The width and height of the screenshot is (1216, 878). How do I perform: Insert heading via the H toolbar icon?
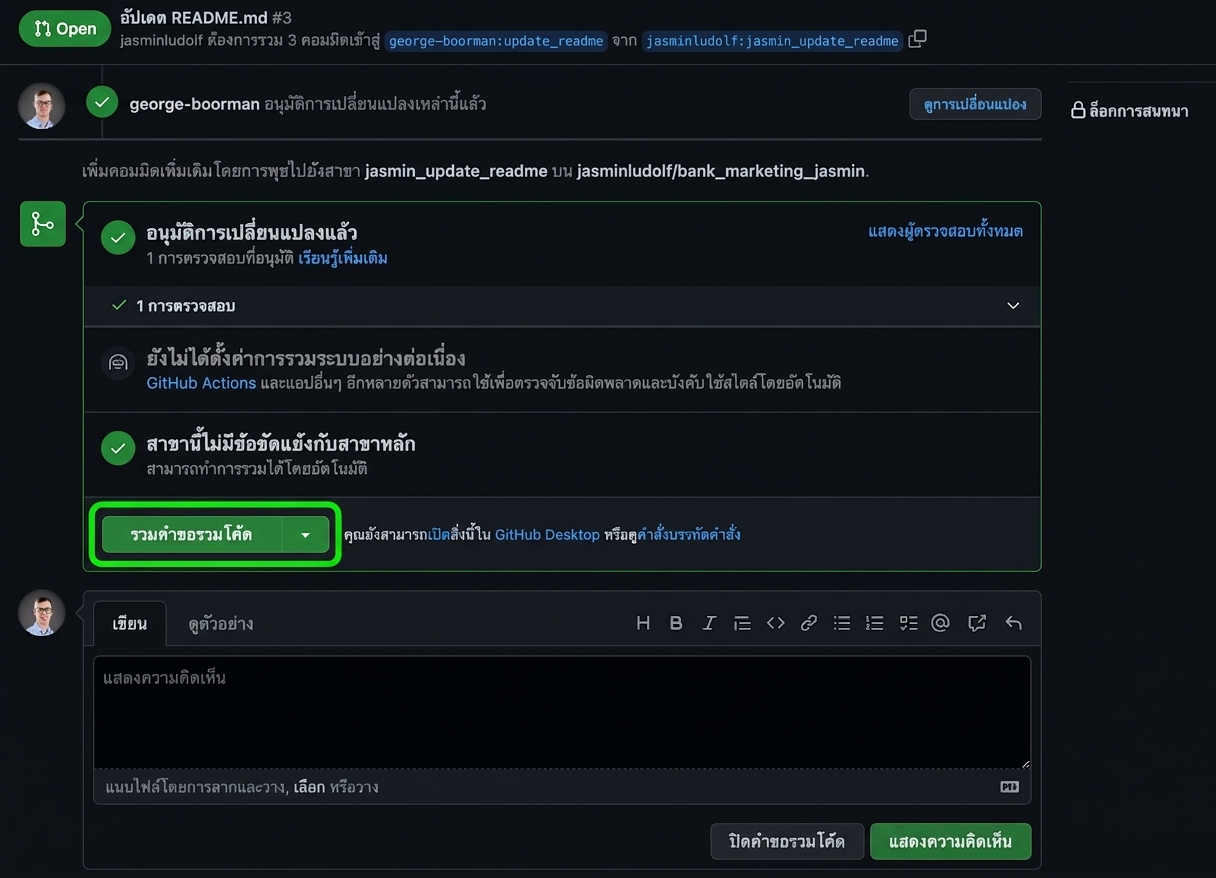click(x=643, y=623)
